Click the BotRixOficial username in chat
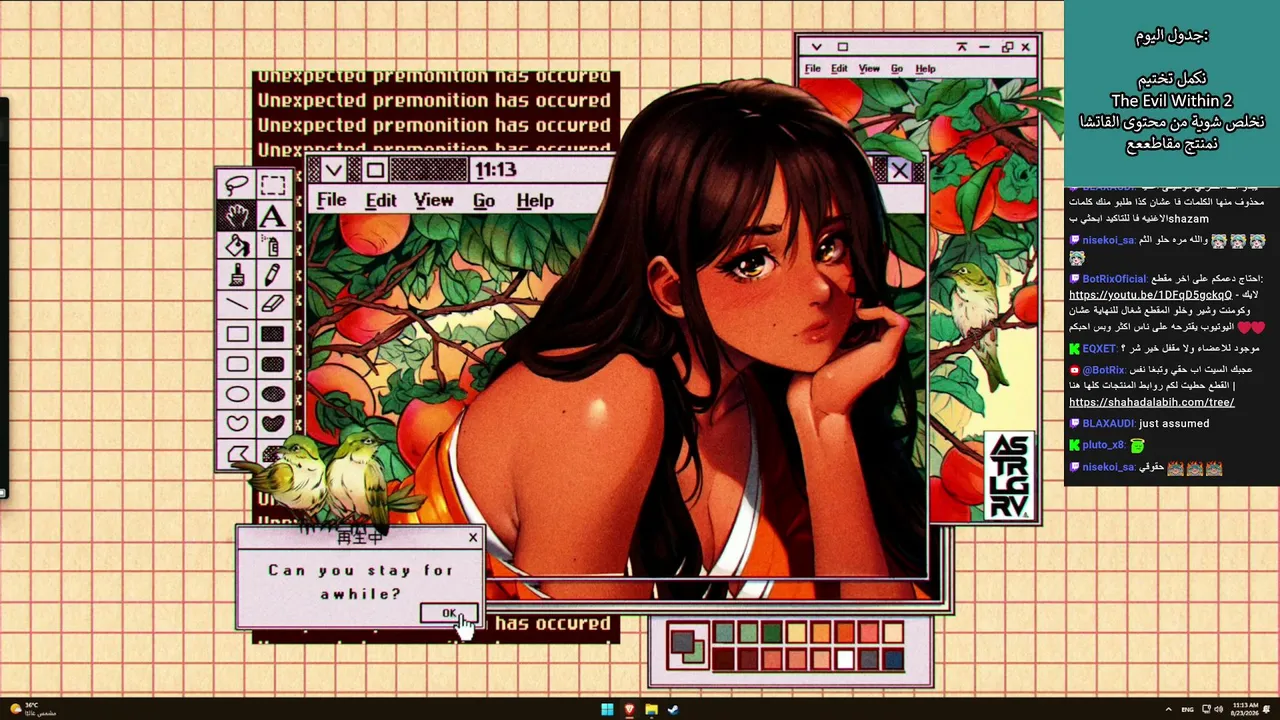This screenshot has width=1280, height=720. (x=1114, y=279)
